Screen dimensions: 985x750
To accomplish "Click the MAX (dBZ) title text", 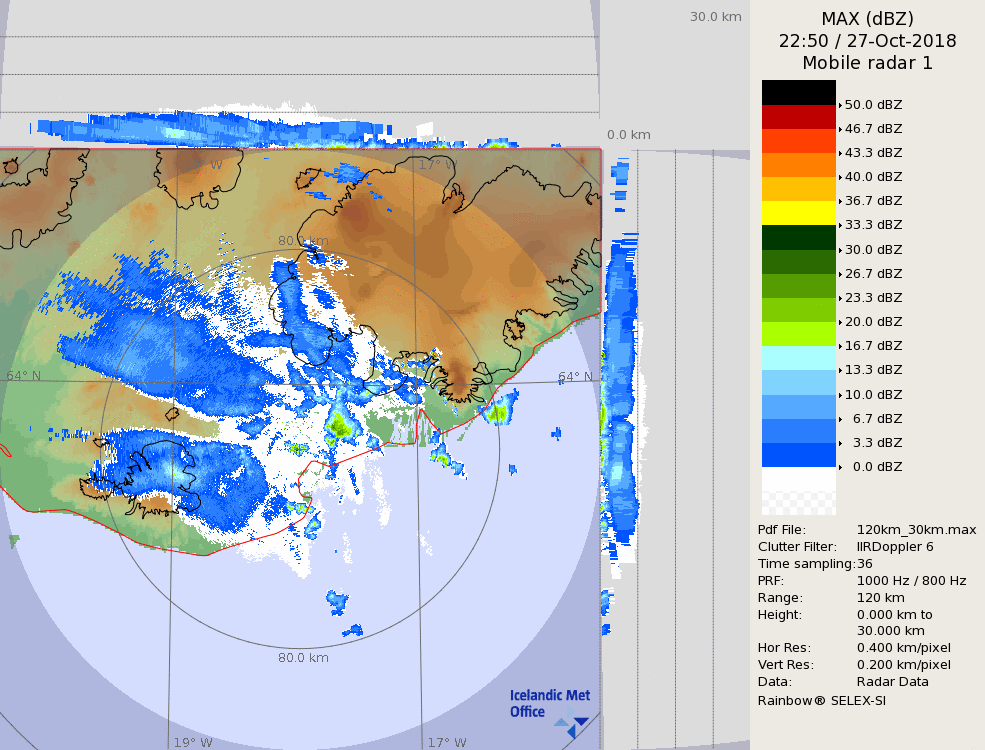I will tap(867, 18).
